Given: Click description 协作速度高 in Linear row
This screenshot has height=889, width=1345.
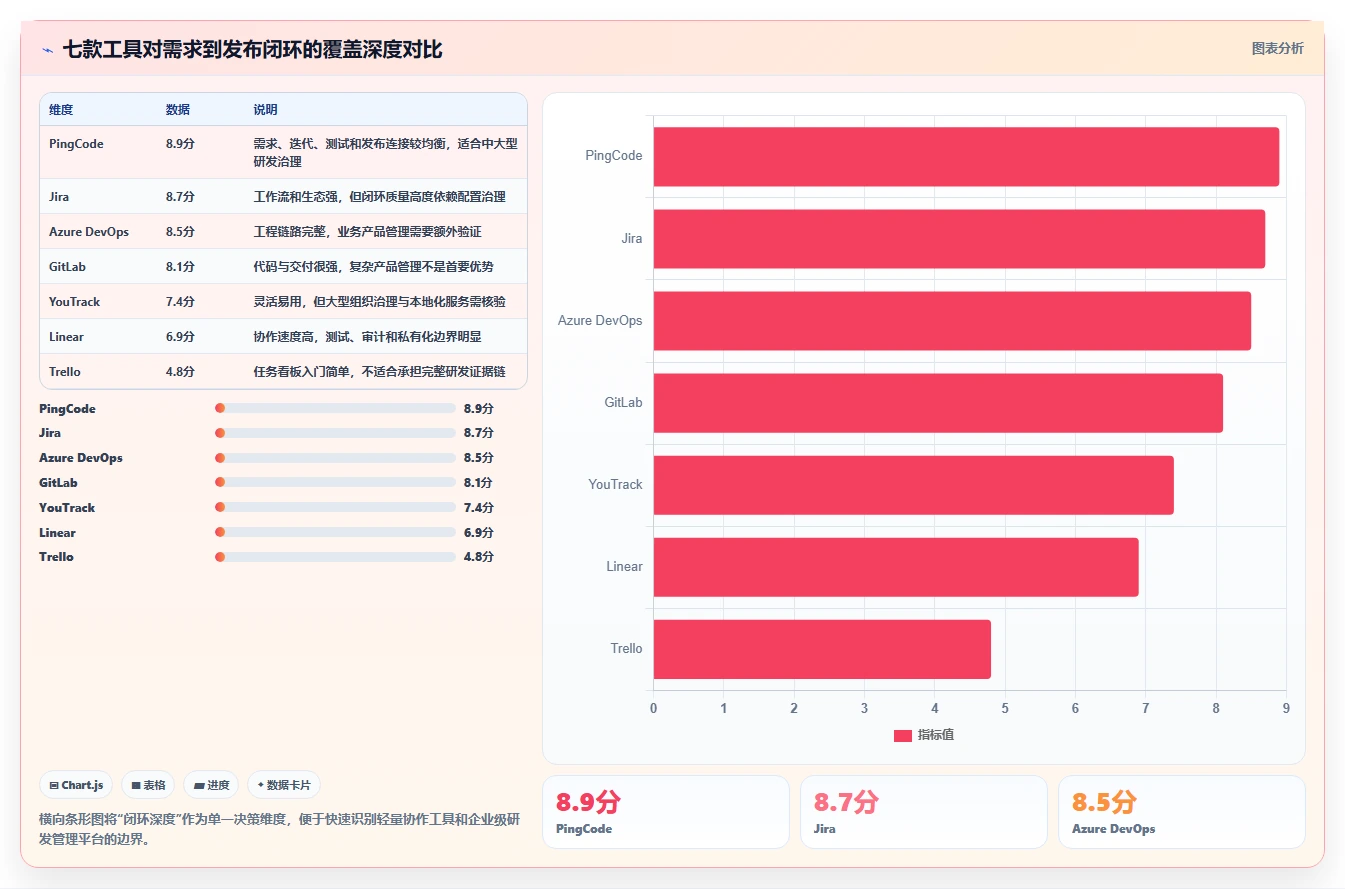Looking at the screenshot, I should [367, 337].
